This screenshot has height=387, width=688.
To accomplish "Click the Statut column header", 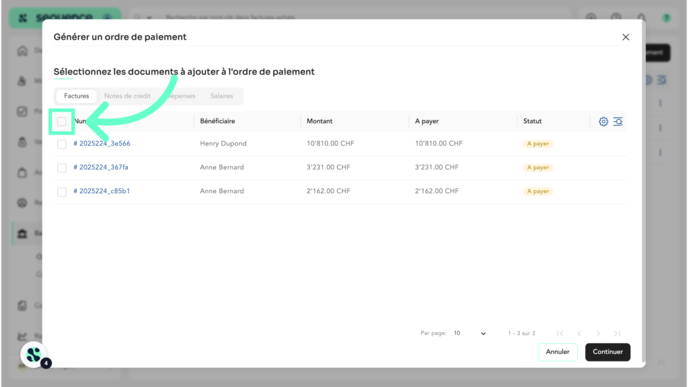I will tap(532, 121).
